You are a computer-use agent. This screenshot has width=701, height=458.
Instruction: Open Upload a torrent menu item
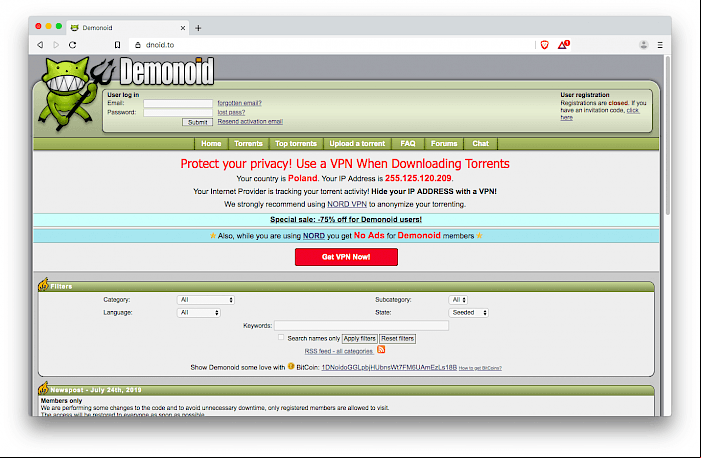click(x=357, y=144)
